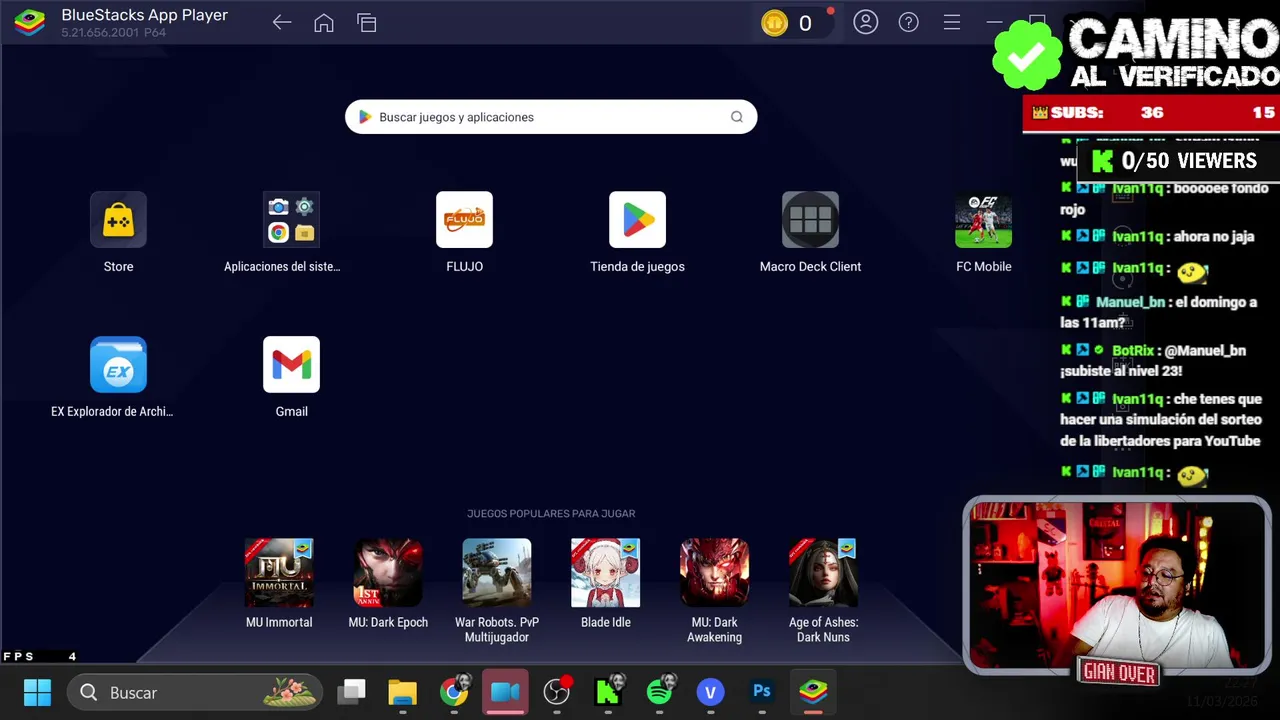Open Task View on taskbar
The width and height of the screenshot is (1280, 720).
pyautogui.click(x=351, y=692)
